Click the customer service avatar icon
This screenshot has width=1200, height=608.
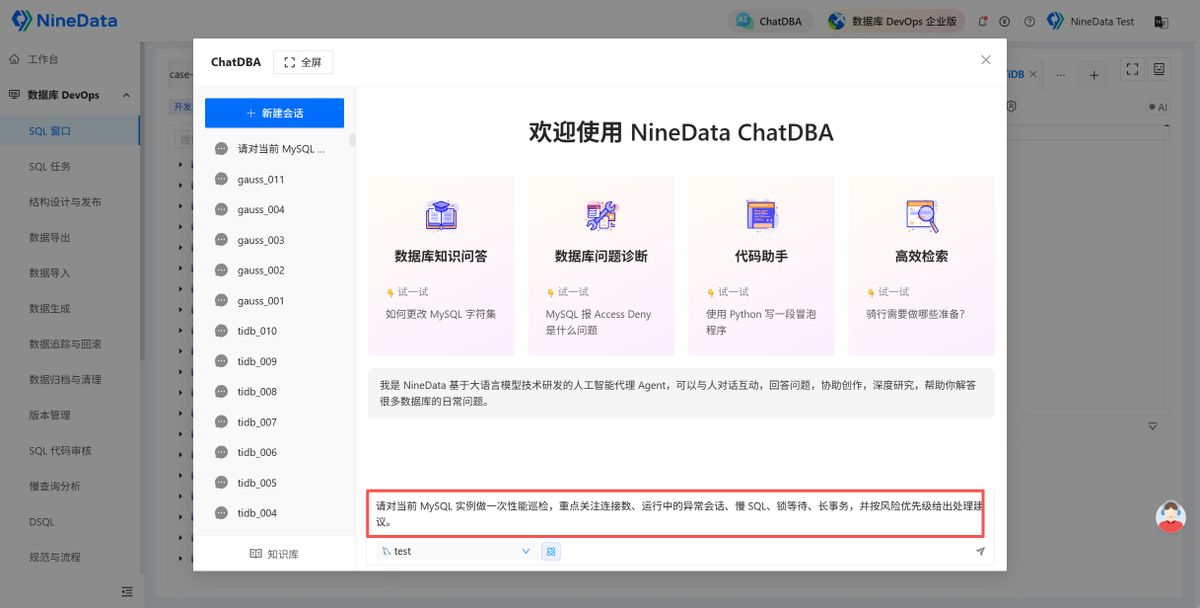pos(1170,517)
